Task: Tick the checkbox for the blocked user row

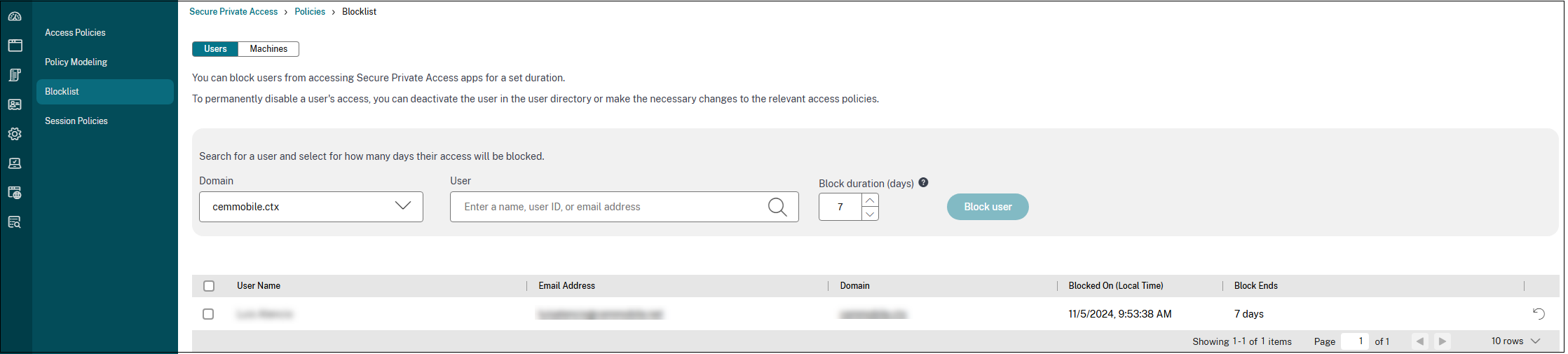Action: pos(208,314)
